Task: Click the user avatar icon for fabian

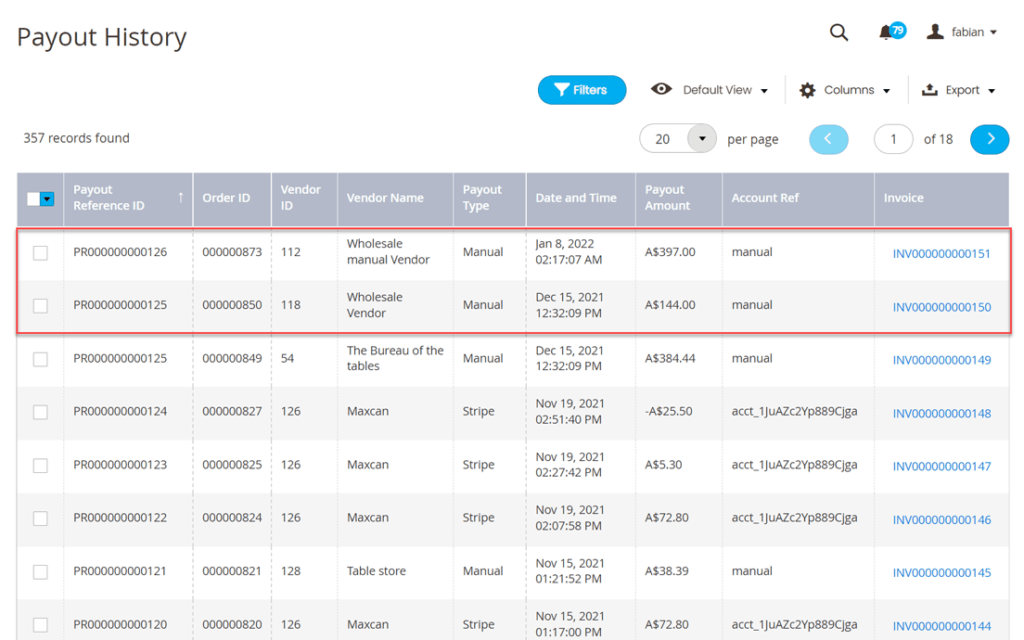Action: (935, 32)
